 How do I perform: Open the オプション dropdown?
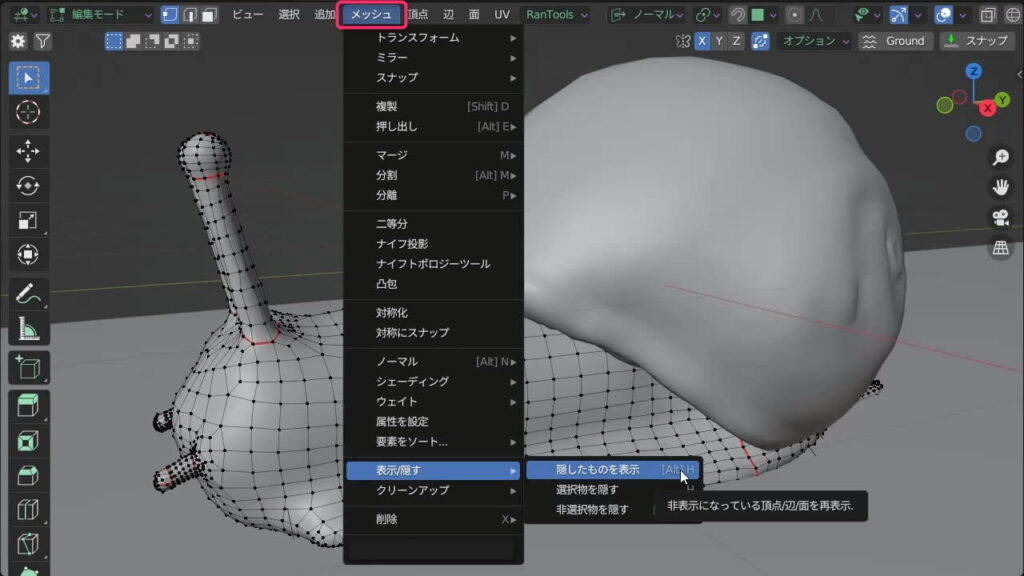814,41
